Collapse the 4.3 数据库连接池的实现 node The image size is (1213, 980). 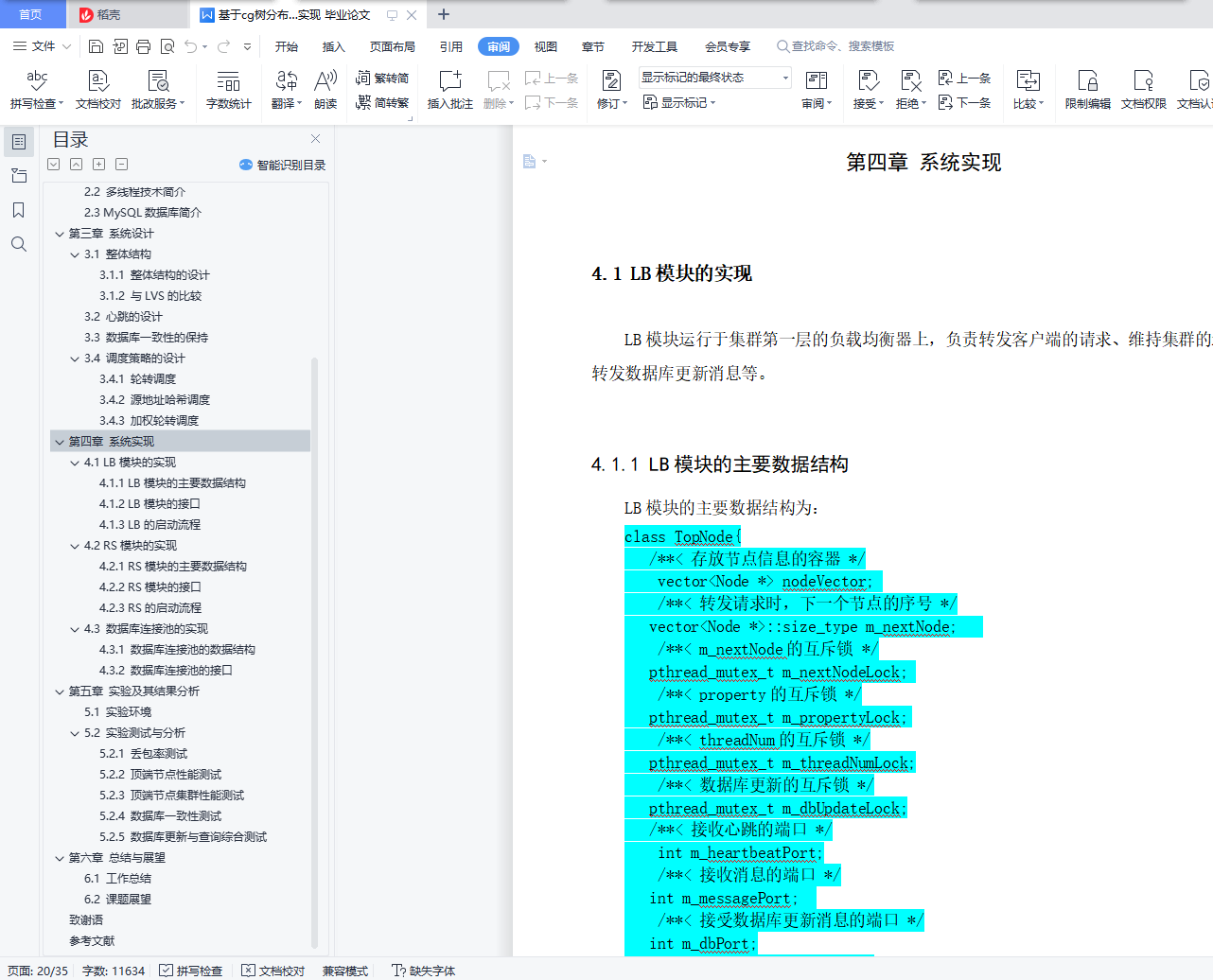tap(75, 629)
